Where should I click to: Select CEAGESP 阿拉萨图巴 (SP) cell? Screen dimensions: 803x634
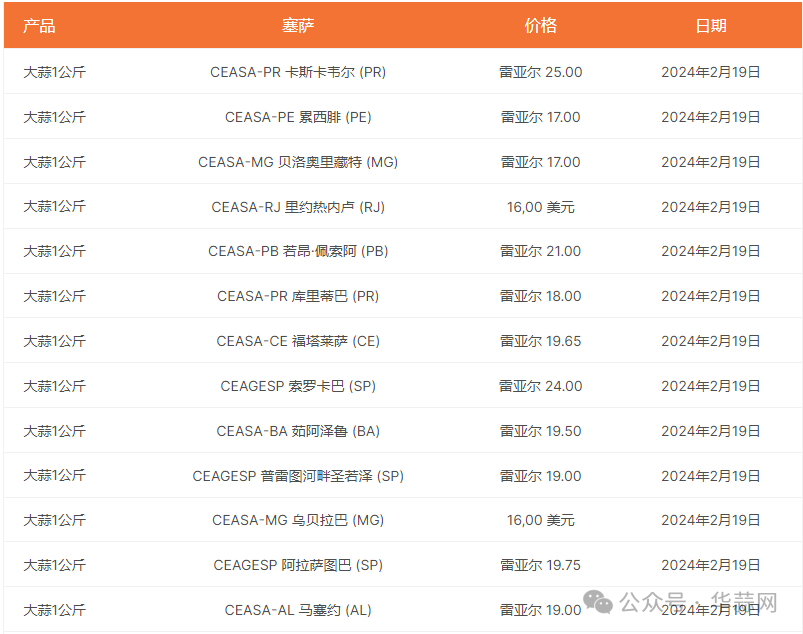298,565
